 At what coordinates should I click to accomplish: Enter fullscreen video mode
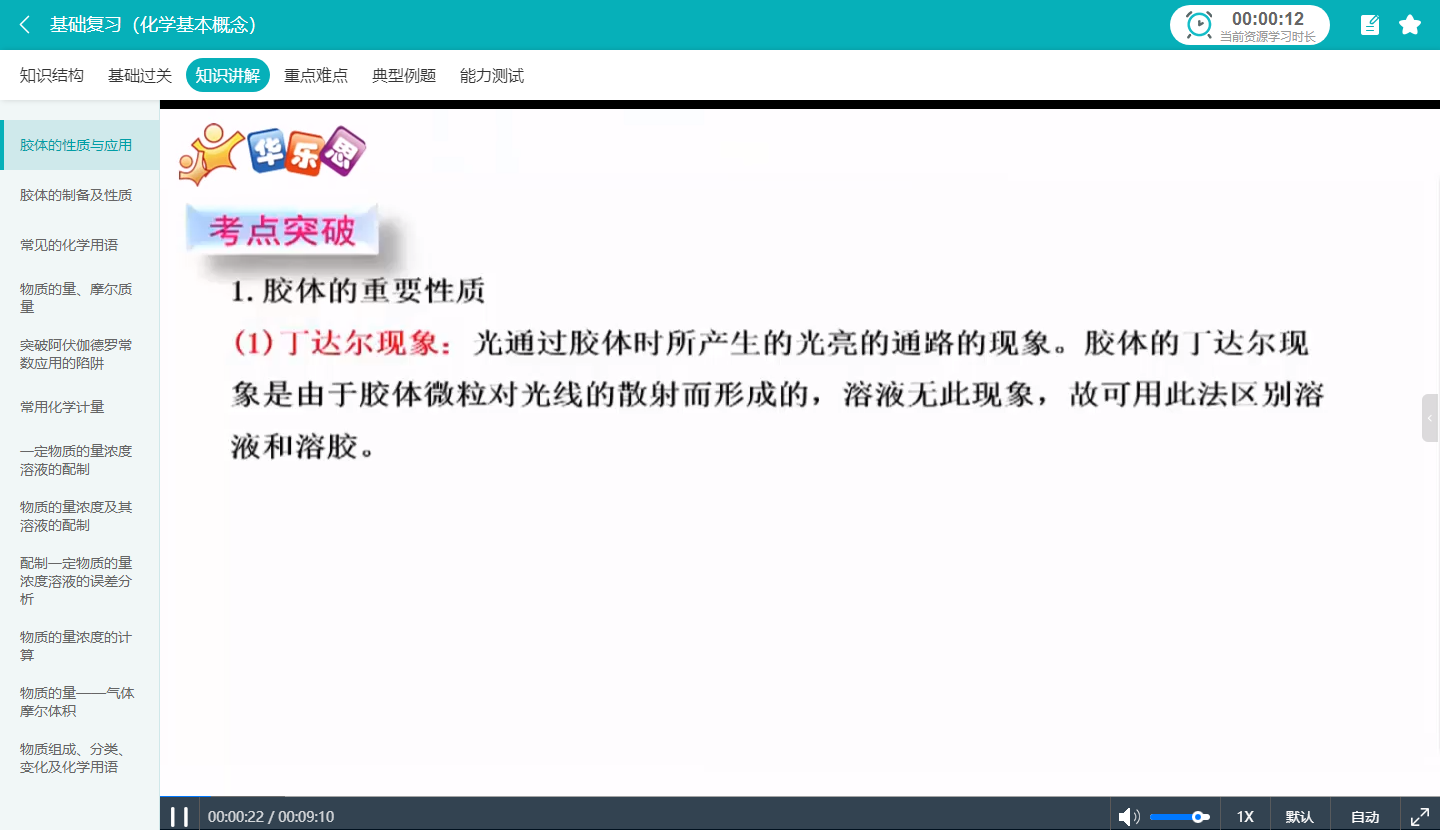1419,817
